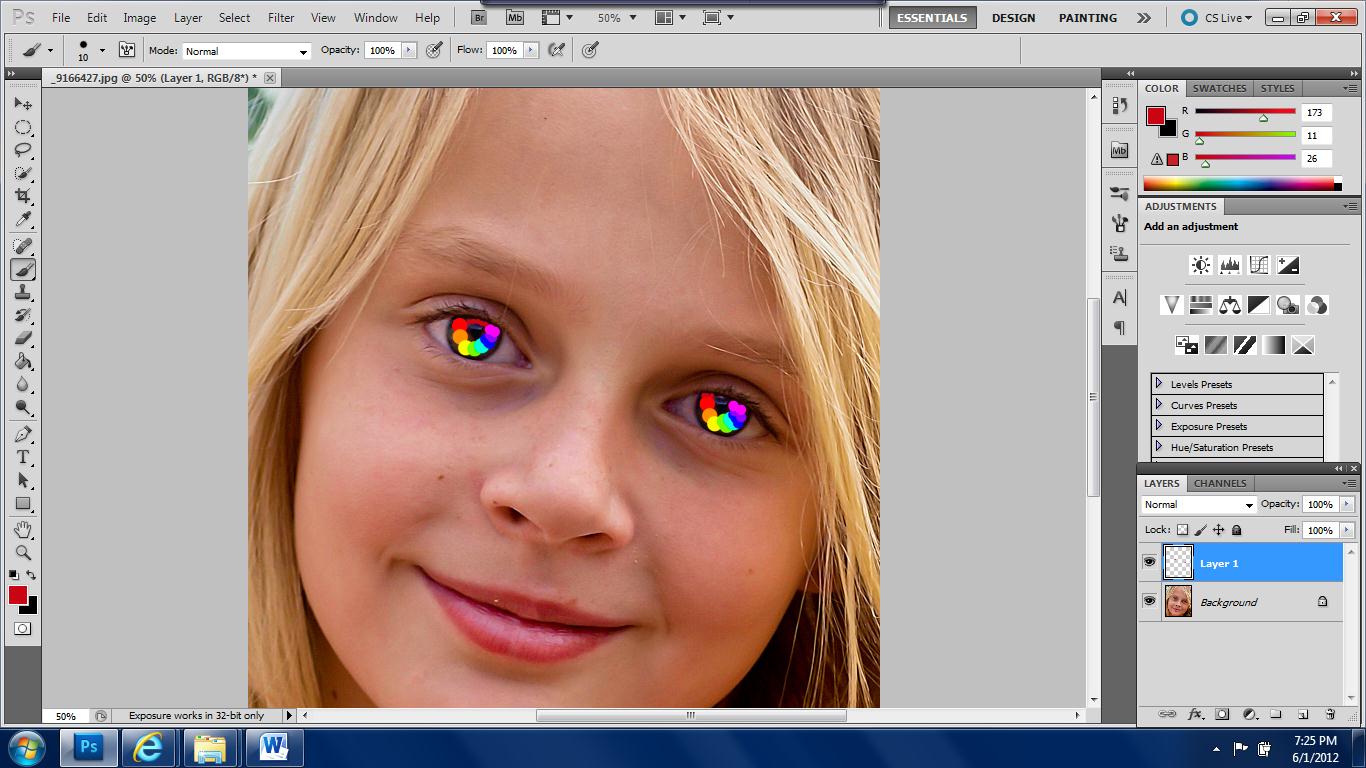Toggle lock transparent pixels
The image size is (1366, 768).
1182,530
